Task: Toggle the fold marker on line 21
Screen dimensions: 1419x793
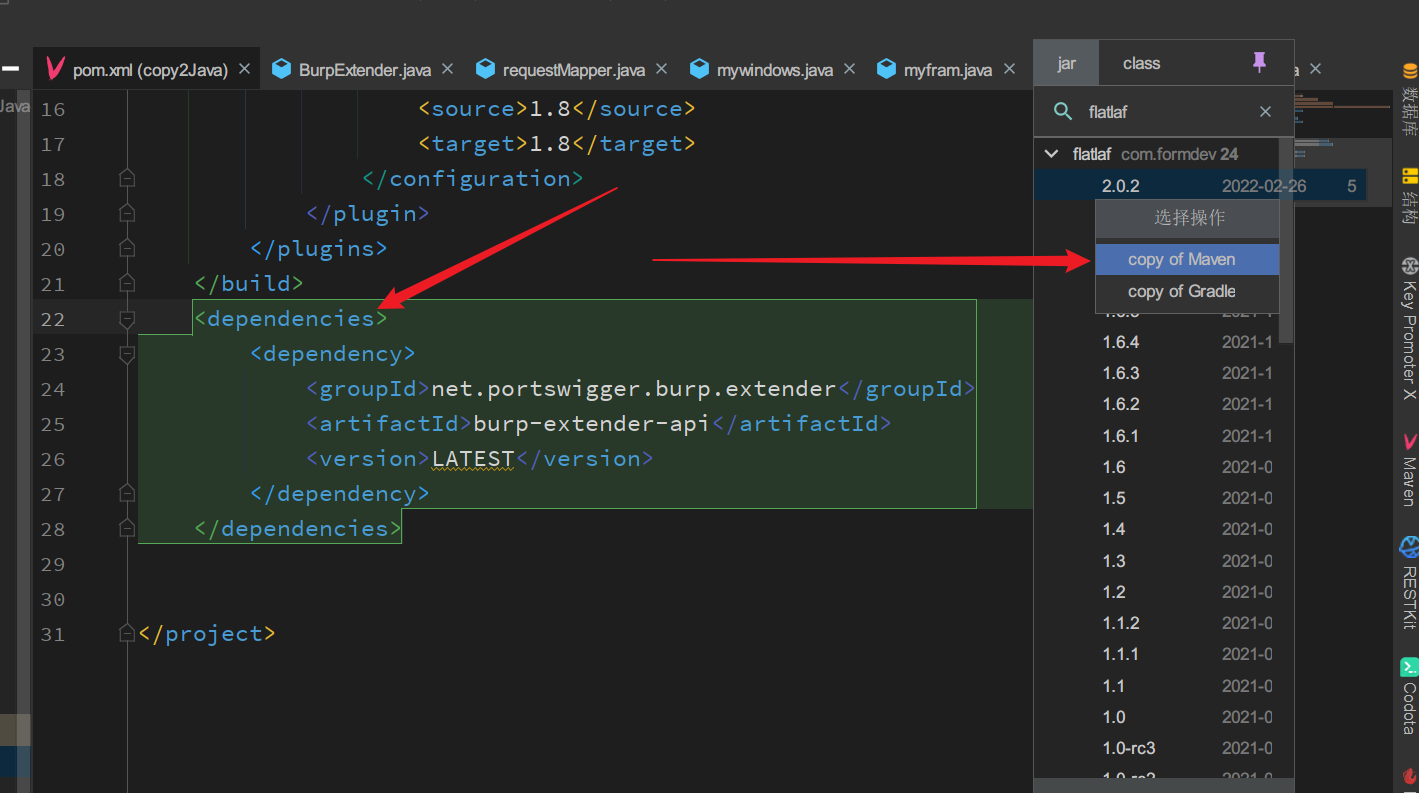Action: coord(126,284)
